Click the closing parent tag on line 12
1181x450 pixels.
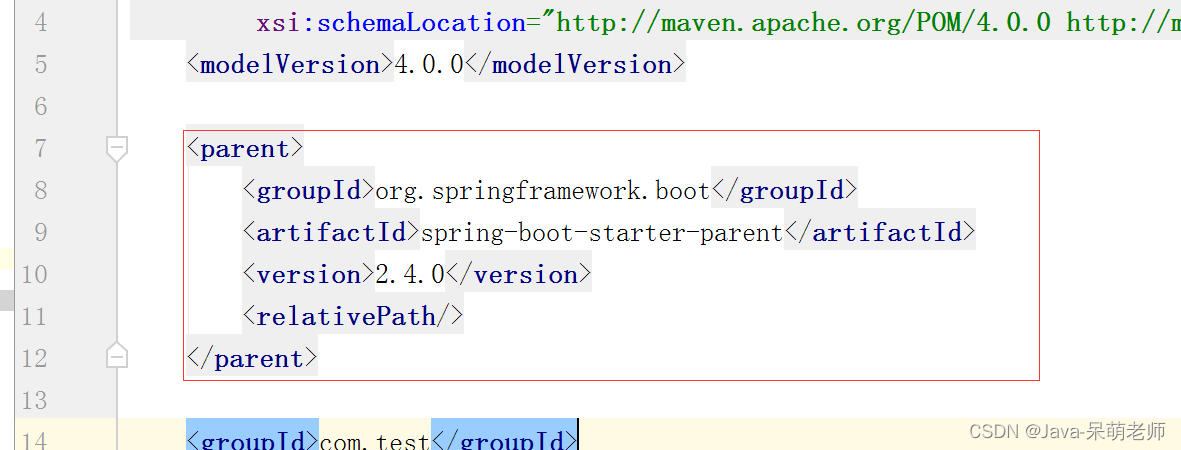click(x=252, y=359)
